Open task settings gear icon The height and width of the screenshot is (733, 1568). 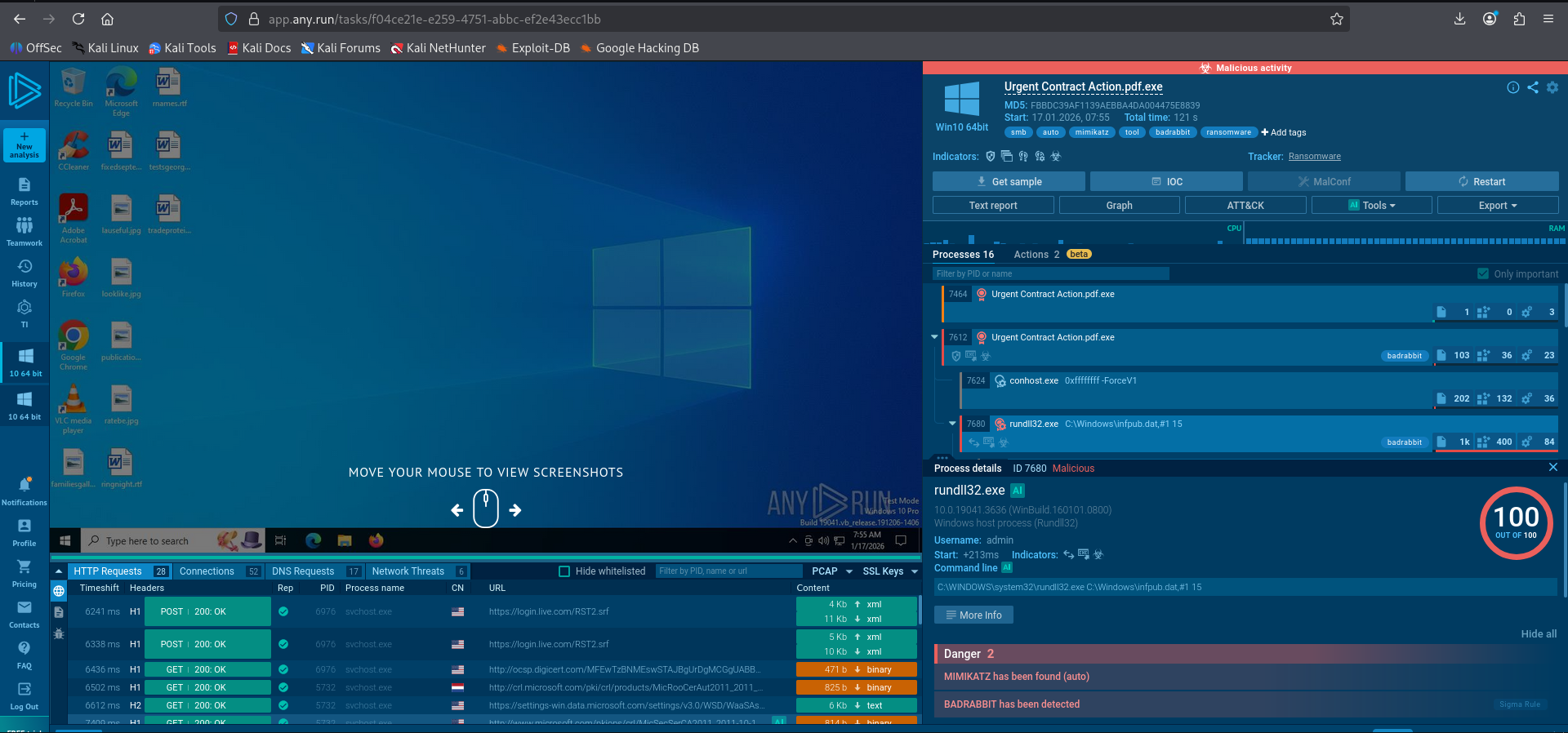(x=1552, y=87)
